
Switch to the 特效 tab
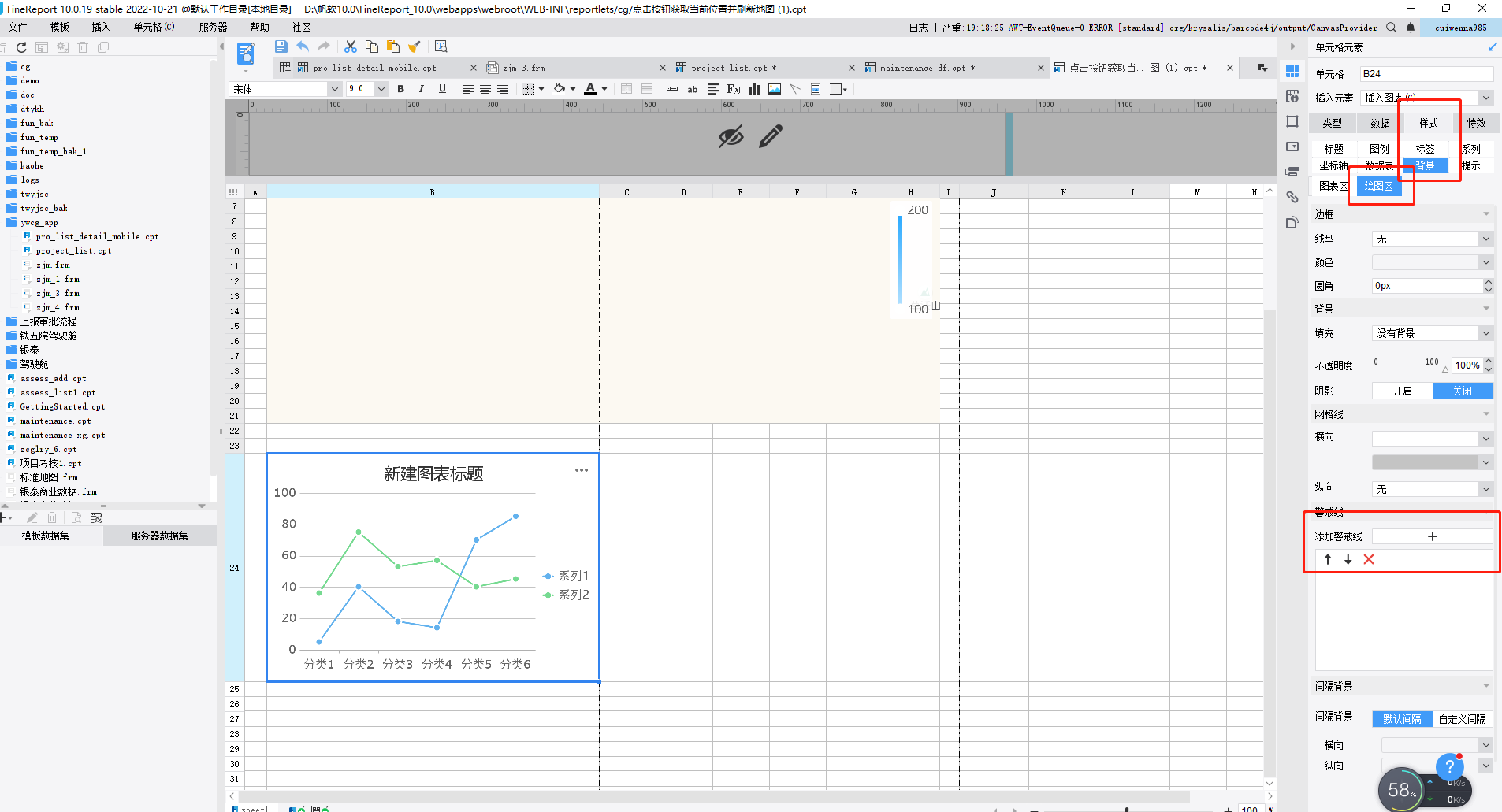click(1476, 123)
